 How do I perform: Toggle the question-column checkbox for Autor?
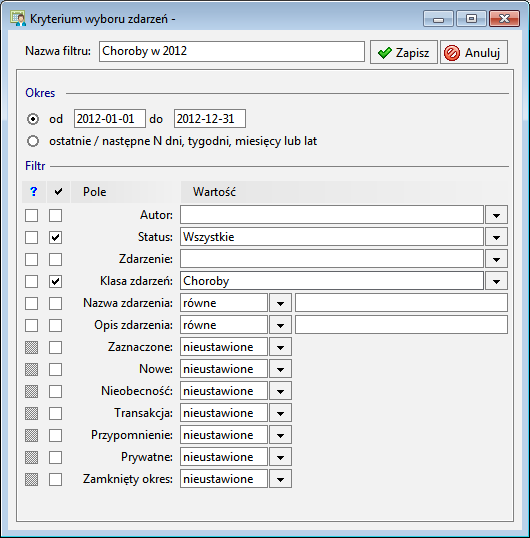32,215
